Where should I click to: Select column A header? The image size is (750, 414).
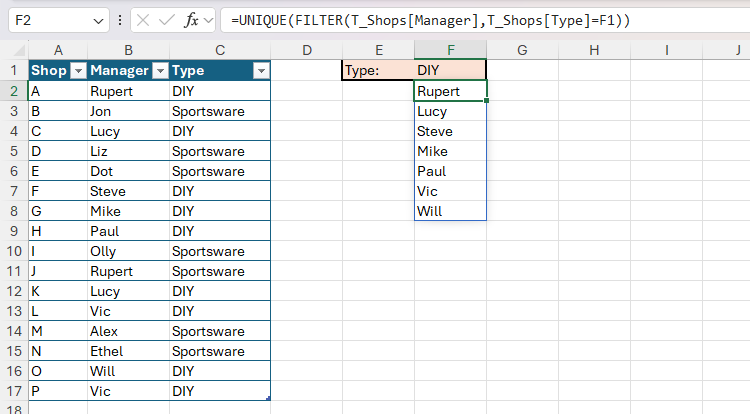(58, 50)
